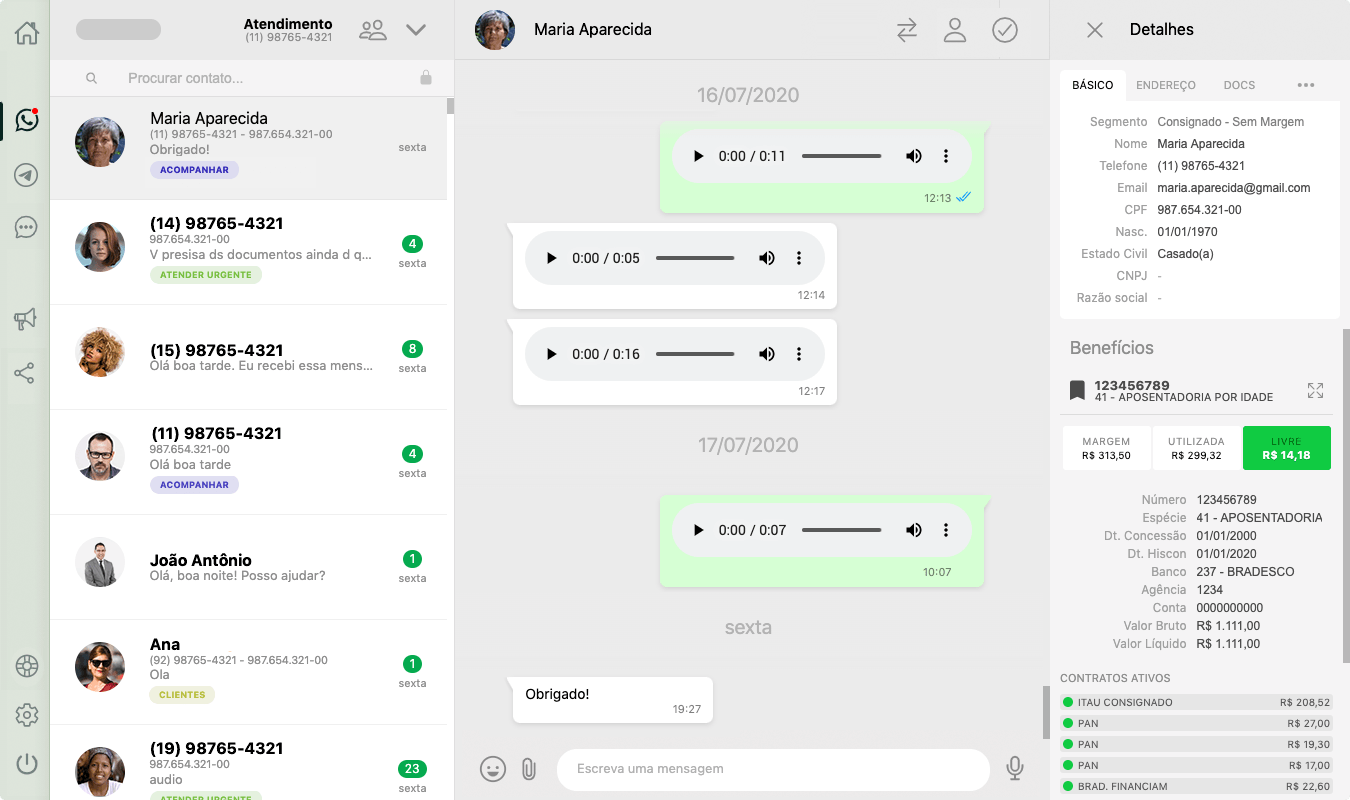Switch to the ENDEREÇO tab
Image resolution: width=1350 pixels, height=800 pixels.
coord(1165,85)
